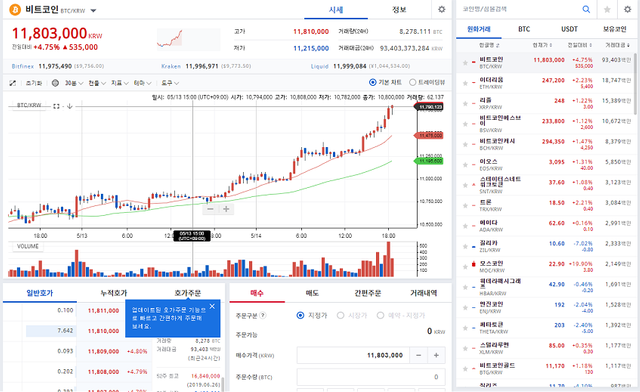Open chart settings gear next to 정보 tab
Viewport: 640px width, 392px height.
(442, 9)
